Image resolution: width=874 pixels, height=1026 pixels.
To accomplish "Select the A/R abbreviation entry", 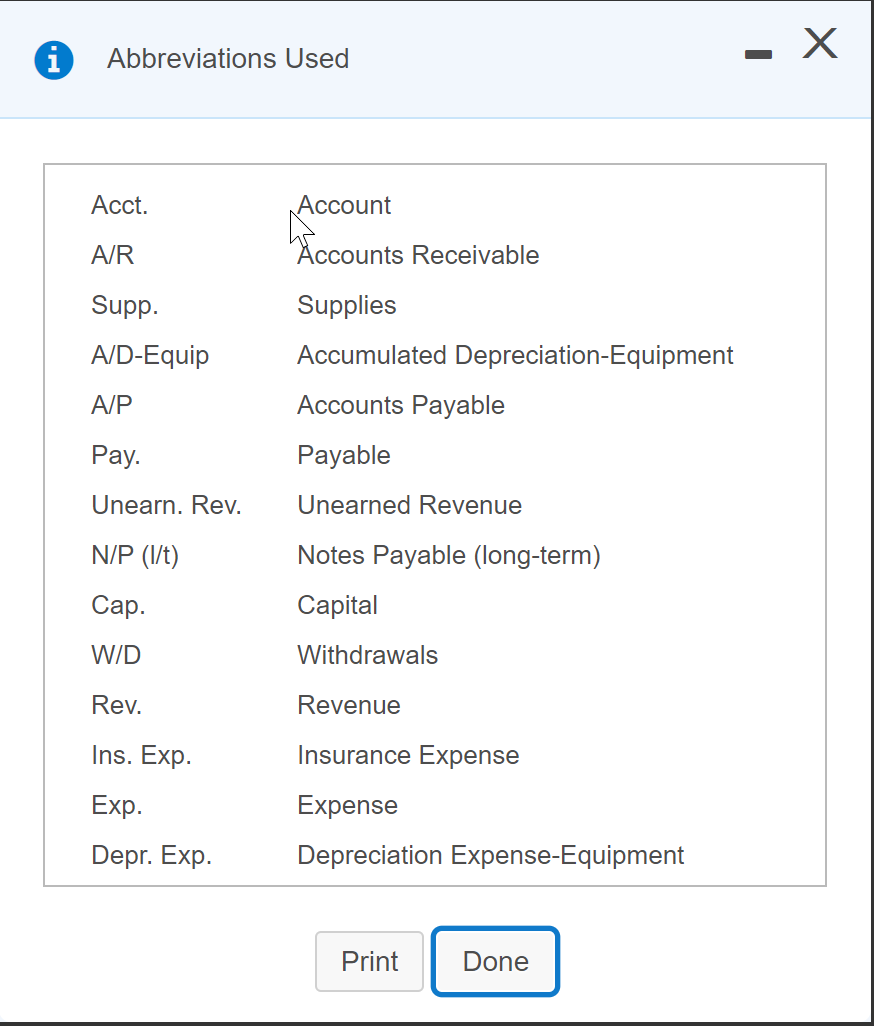I will point(110,255).
